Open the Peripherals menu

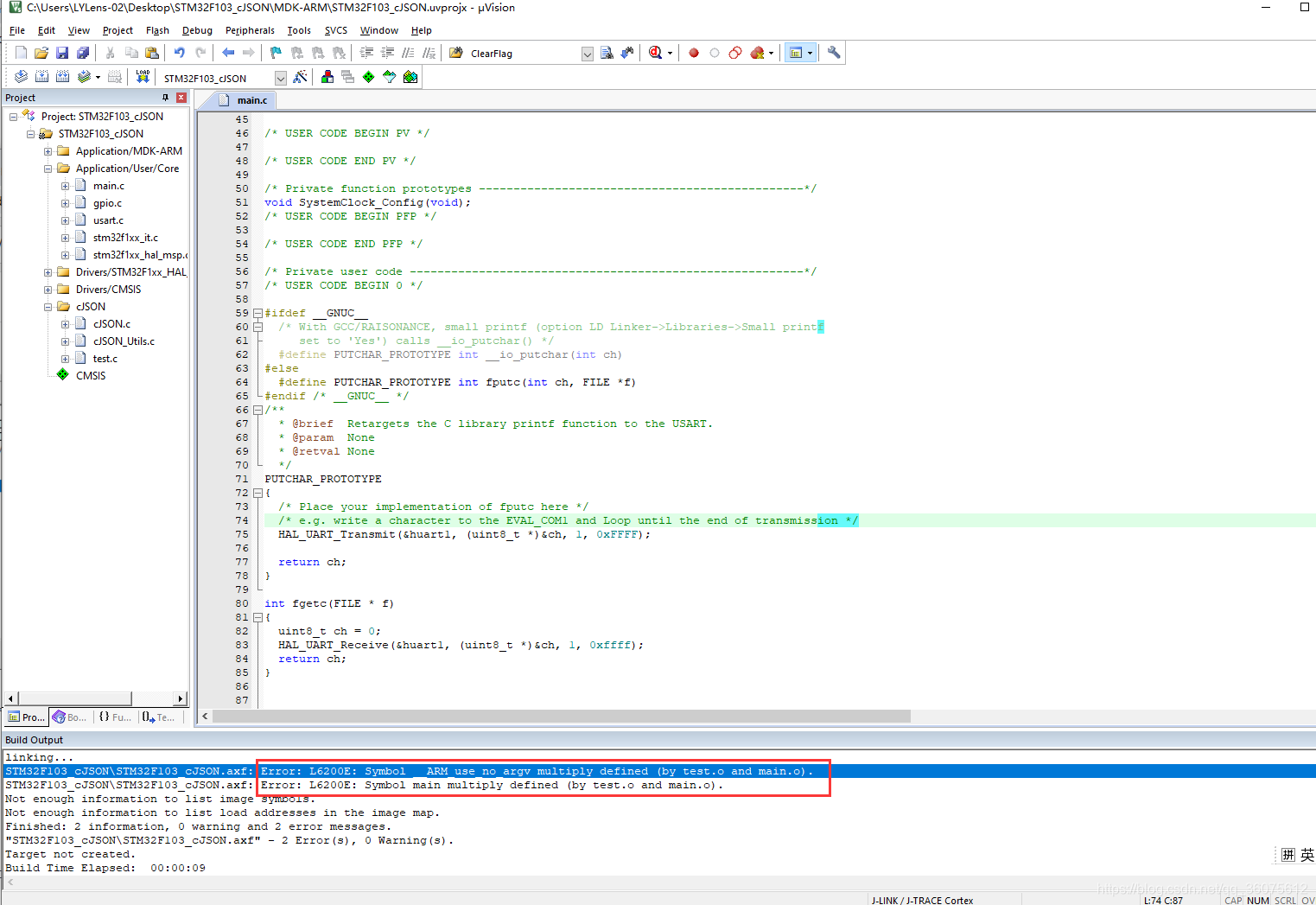point(250,30)
